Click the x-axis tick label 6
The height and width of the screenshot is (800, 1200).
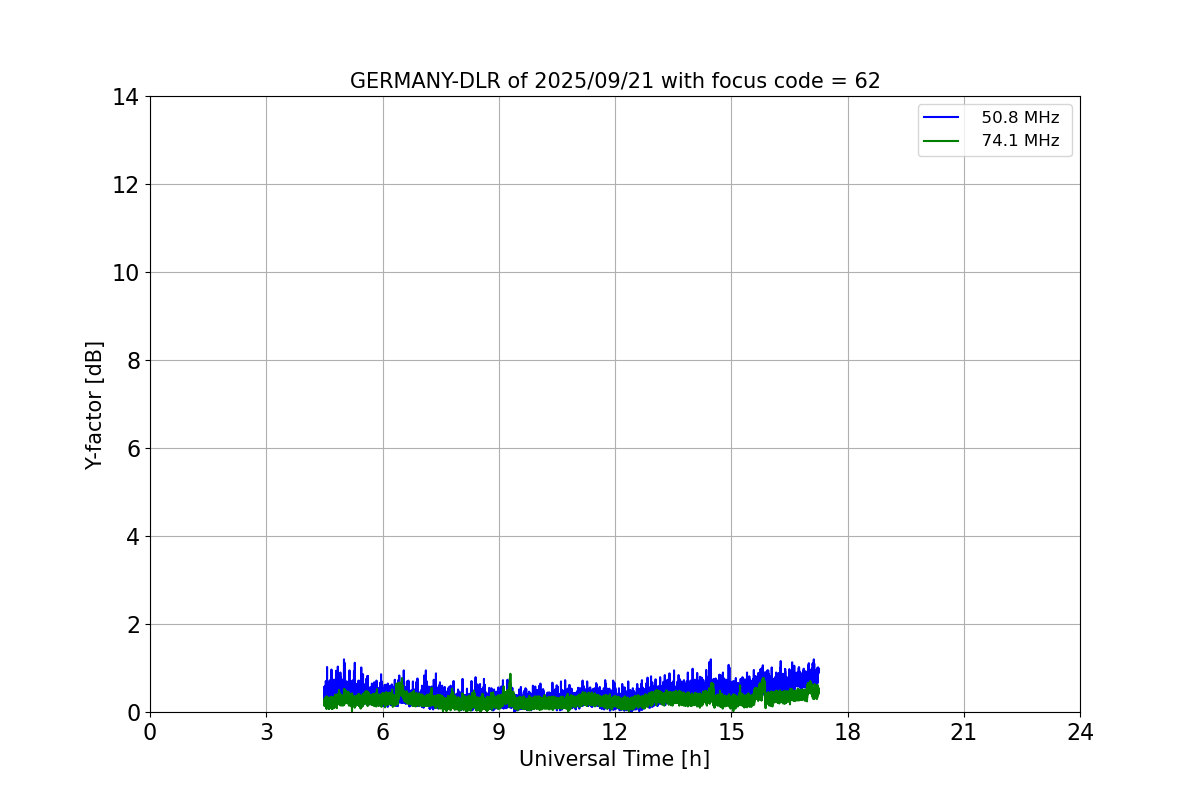pos(383,732)
